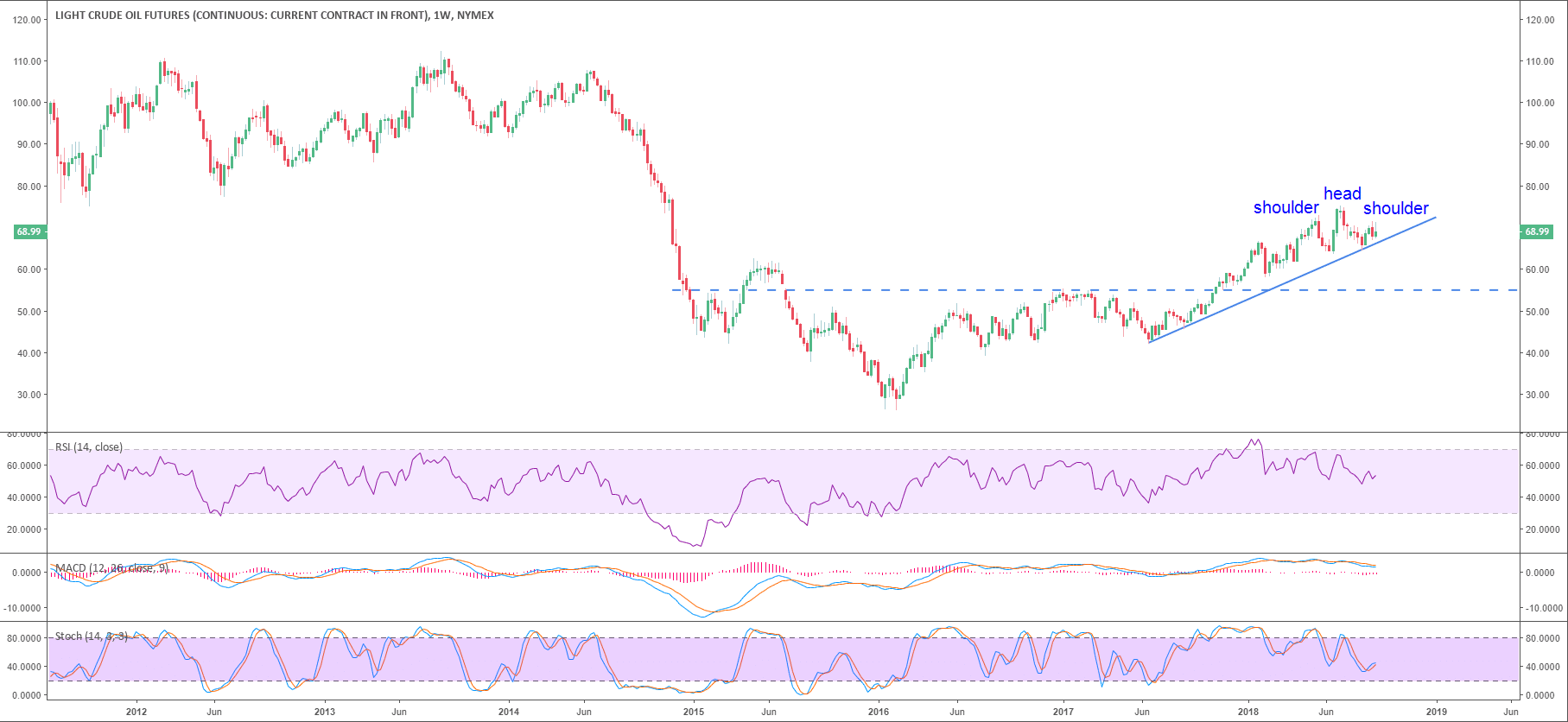Image resolution: width=1568 pixels, height=722 pixels.
Task: Select the right 'shoulder' annotation text
Action: tap(1395, 208)
